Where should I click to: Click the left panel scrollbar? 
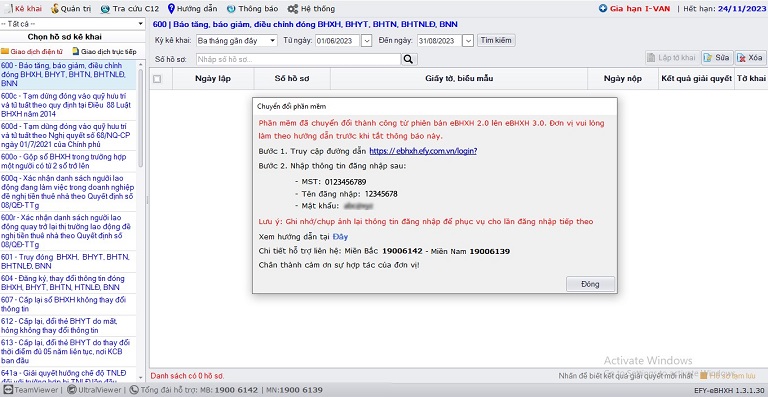point(141,117)
